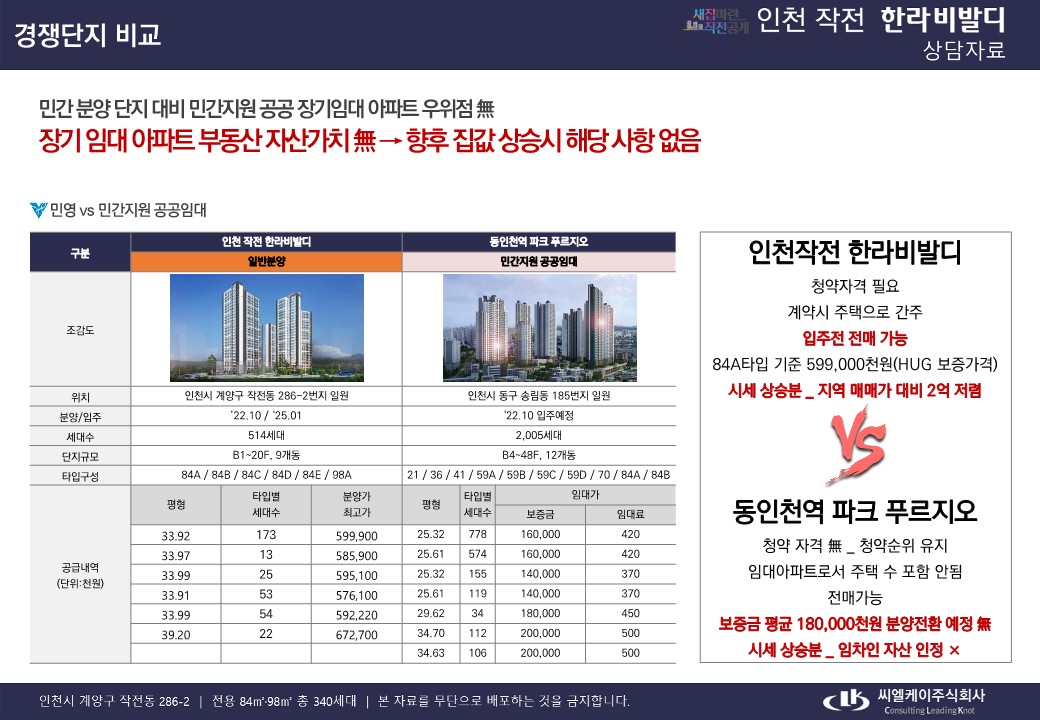Click the 173 household count cell
Image resolution: width=1040 pixels, height=720 pixels.
point(266,534)
